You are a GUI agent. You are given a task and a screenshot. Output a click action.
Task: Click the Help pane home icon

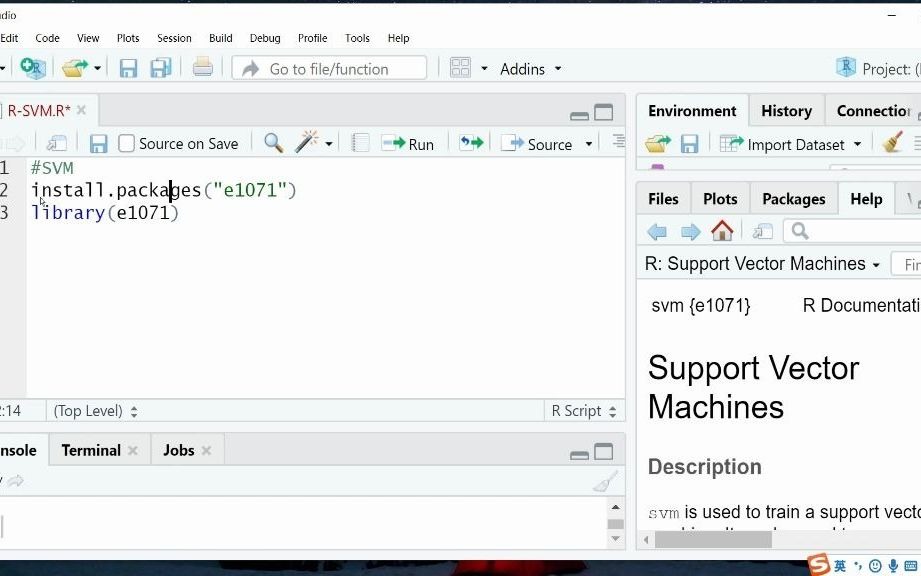coord(722,232)
